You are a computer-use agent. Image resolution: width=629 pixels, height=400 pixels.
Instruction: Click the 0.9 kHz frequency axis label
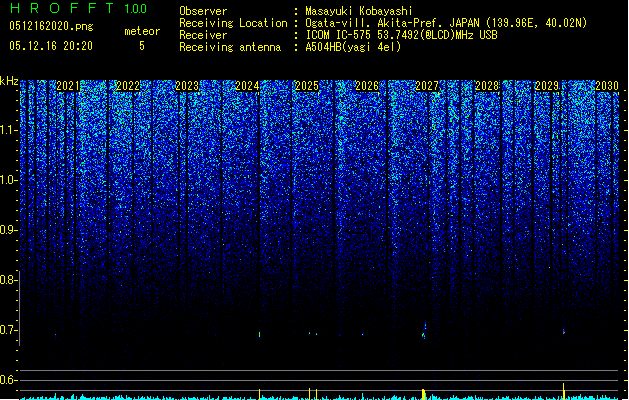pyautogui.click(x=9, y=230)
